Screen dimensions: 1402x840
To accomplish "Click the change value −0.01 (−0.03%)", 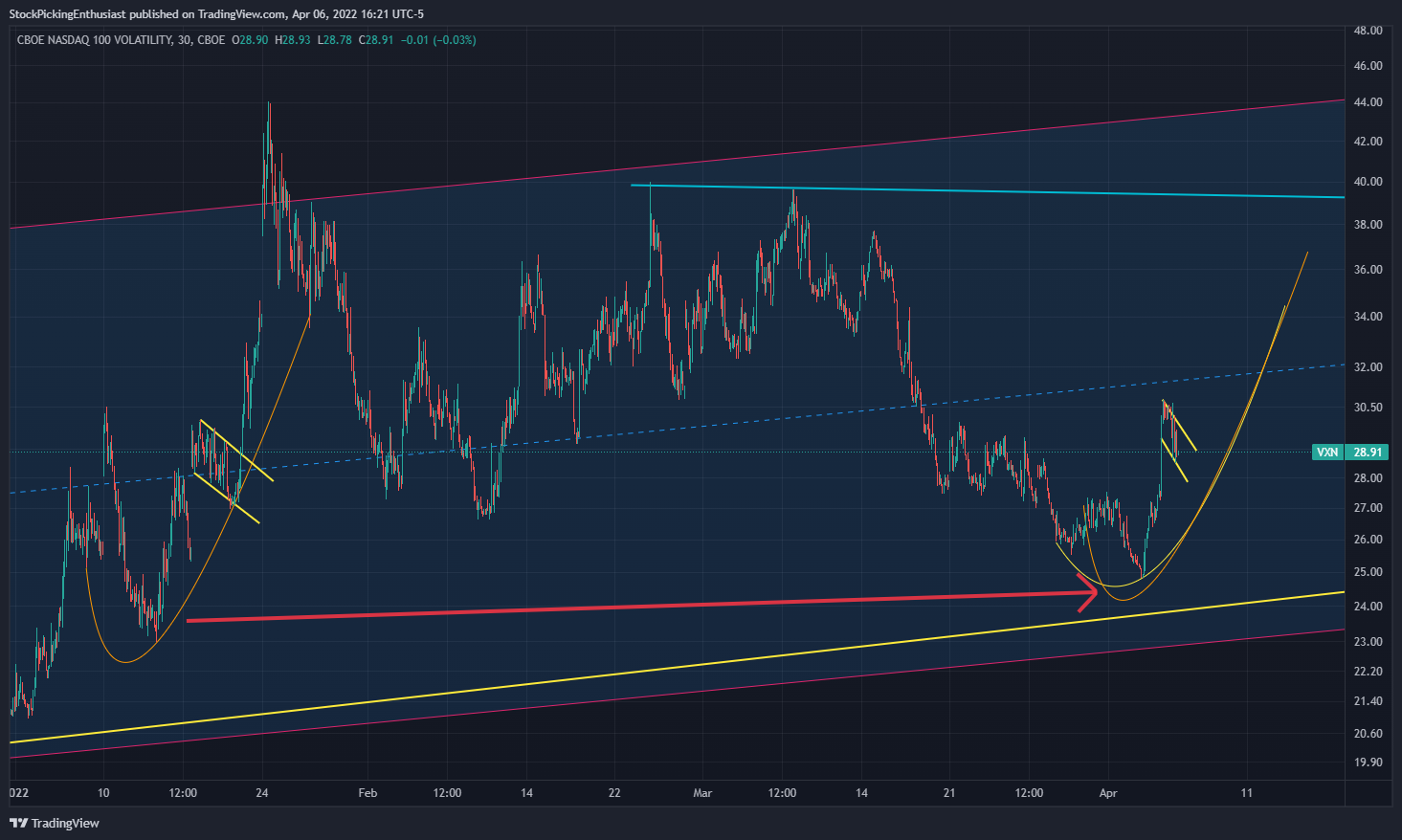I will (438, 40).
